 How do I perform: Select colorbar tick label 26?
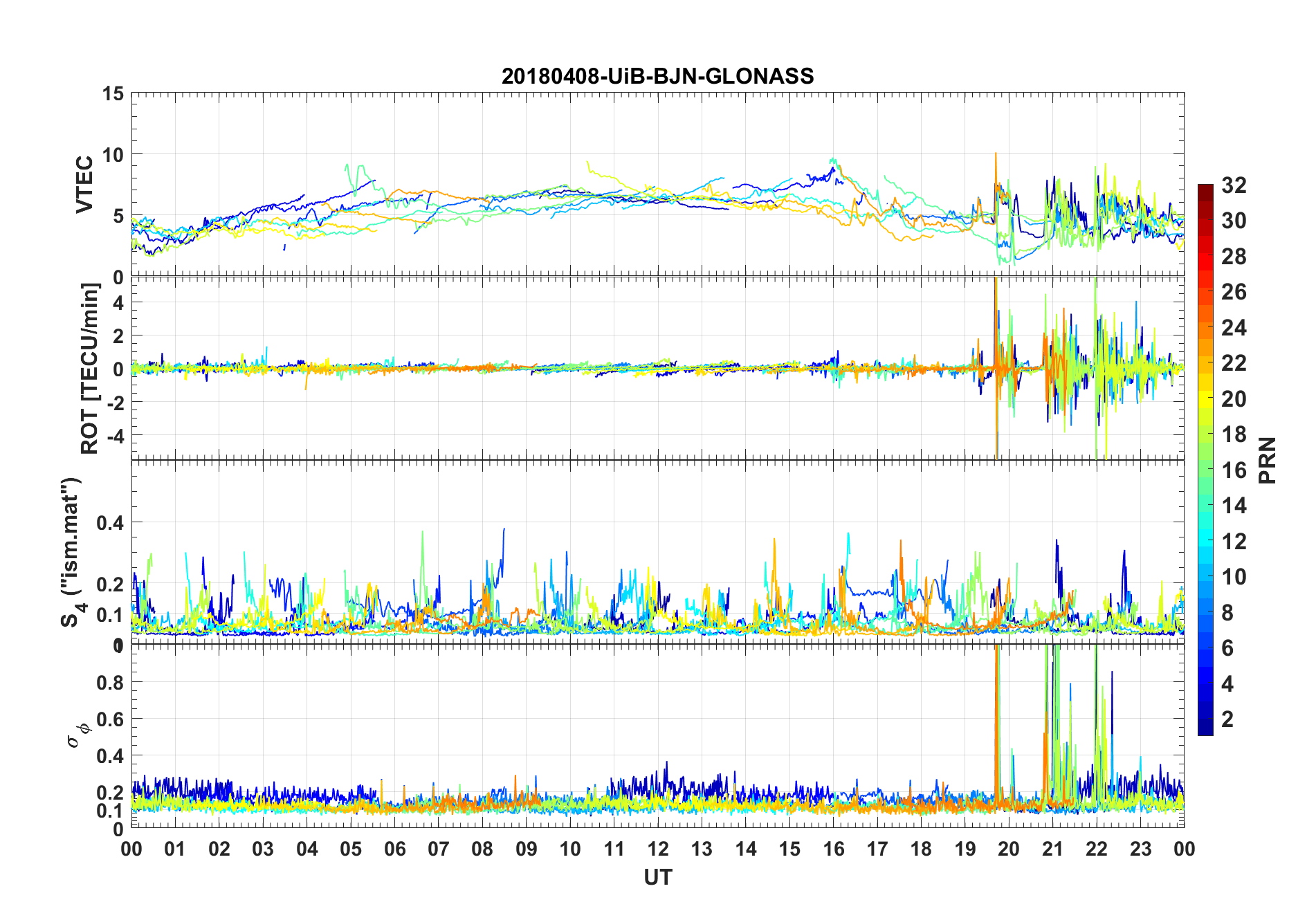tap(1234, 292)
